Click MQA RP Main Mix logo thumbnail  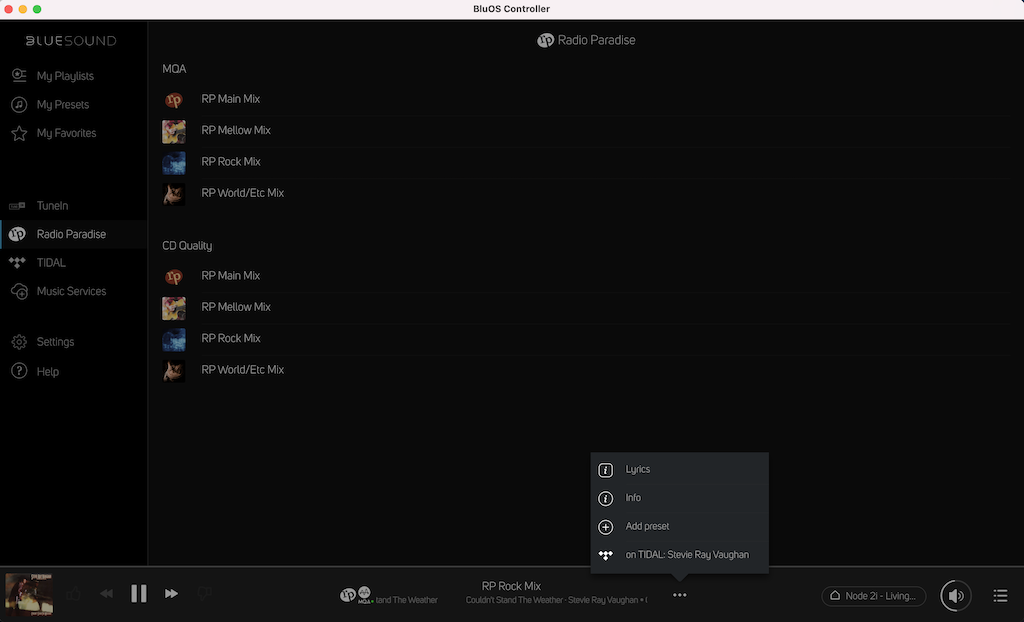pos(174,100)
